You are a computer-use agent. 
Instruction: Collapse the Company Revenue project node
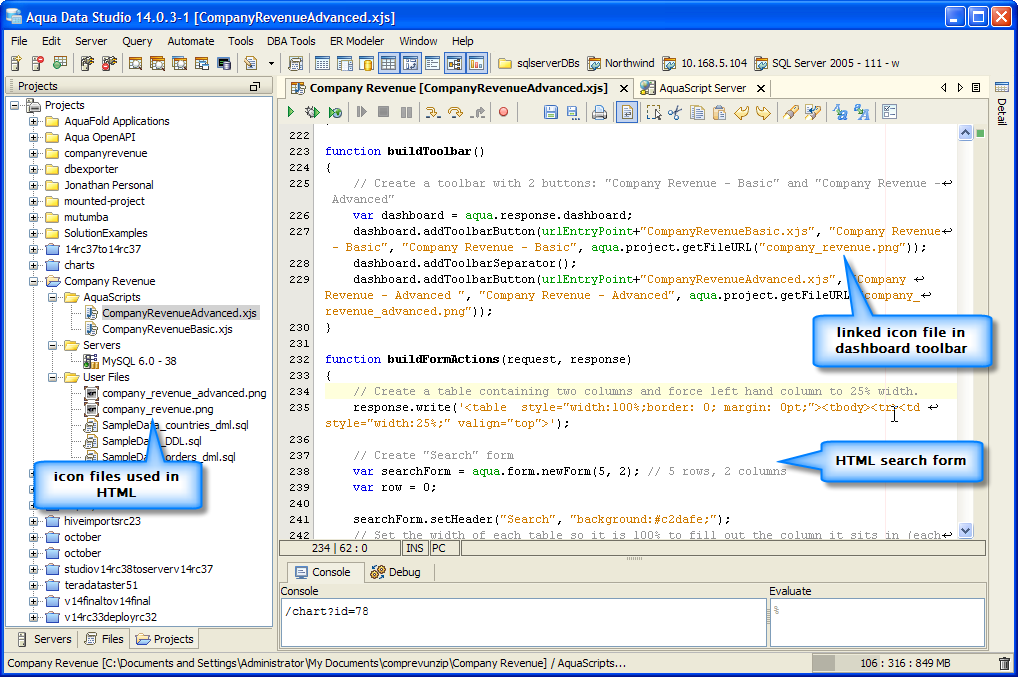[x=33, y=281]
